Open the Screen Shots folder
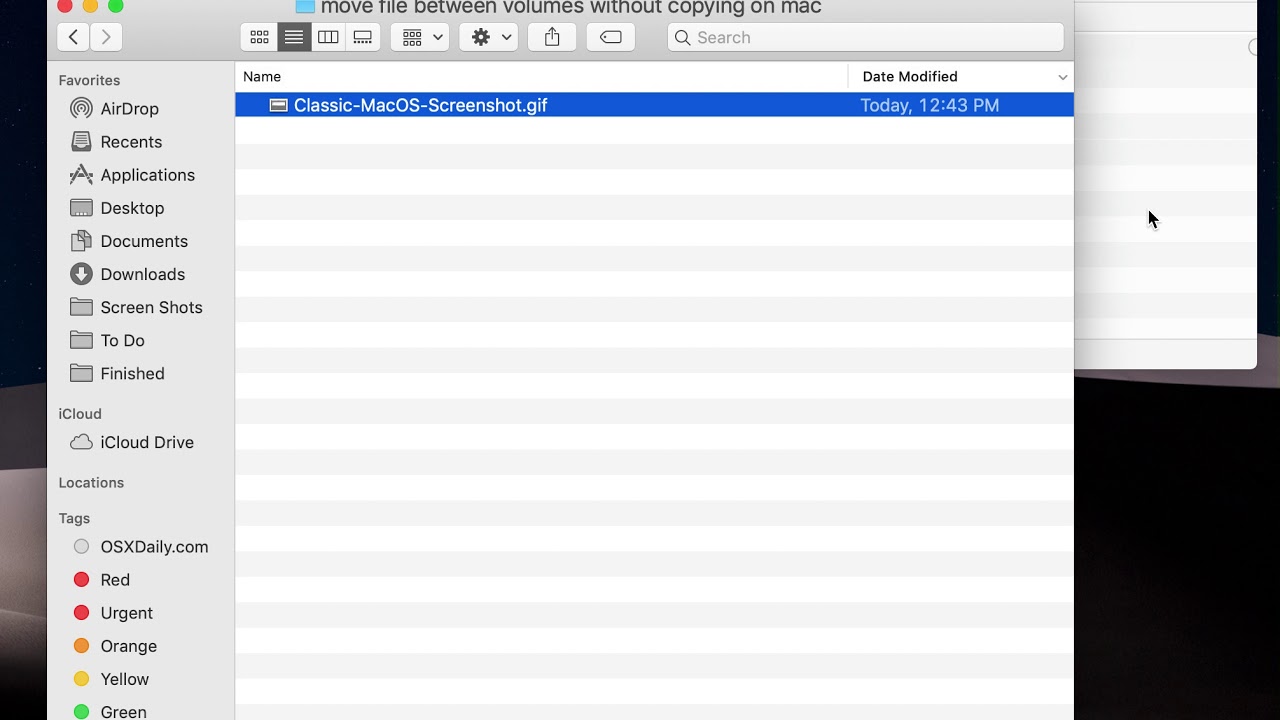The width and height of the screenshot is (1280, 720). [x=151, y=306]
